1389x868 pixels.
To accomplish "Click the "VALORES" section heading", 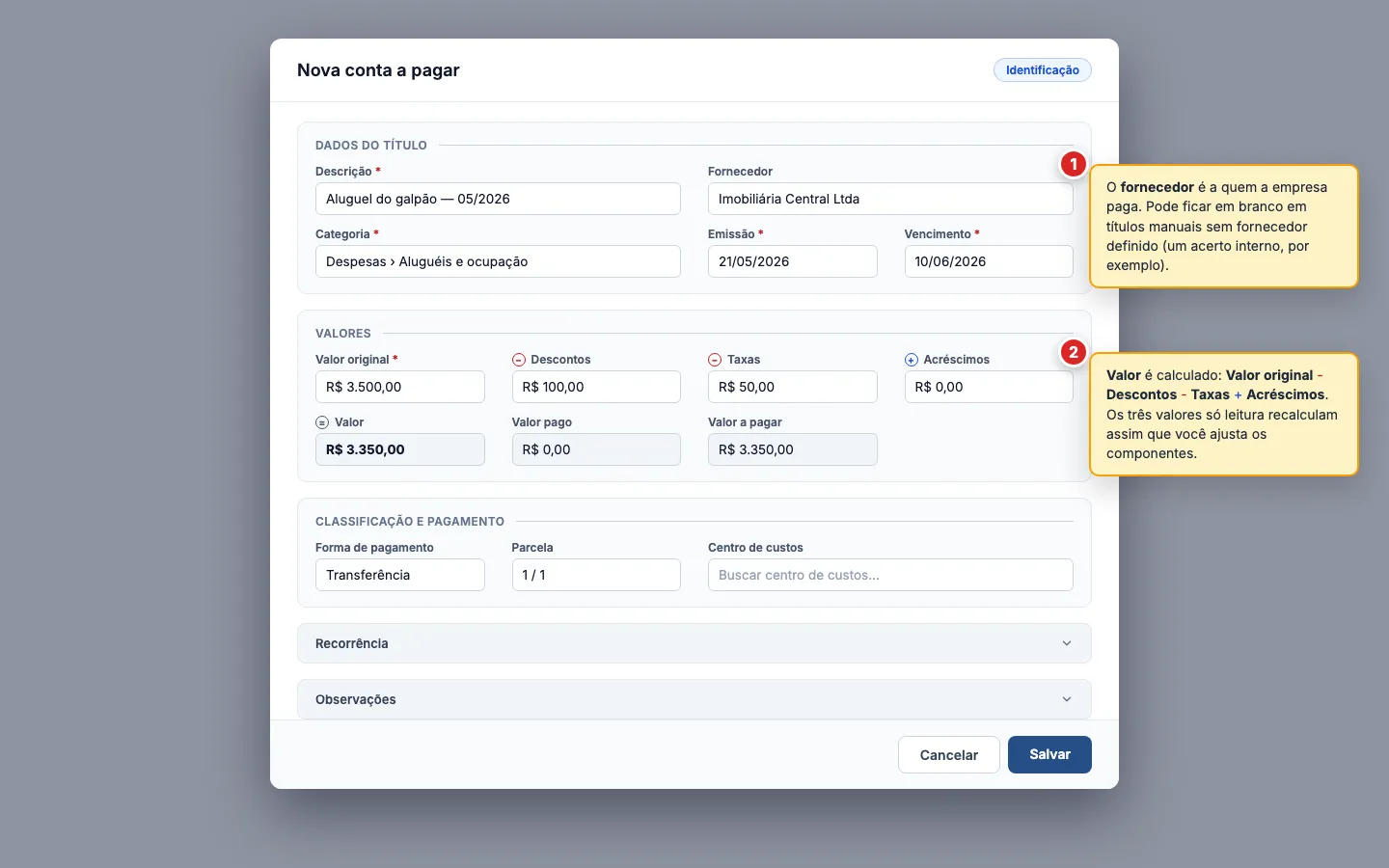I will [343, 334].
